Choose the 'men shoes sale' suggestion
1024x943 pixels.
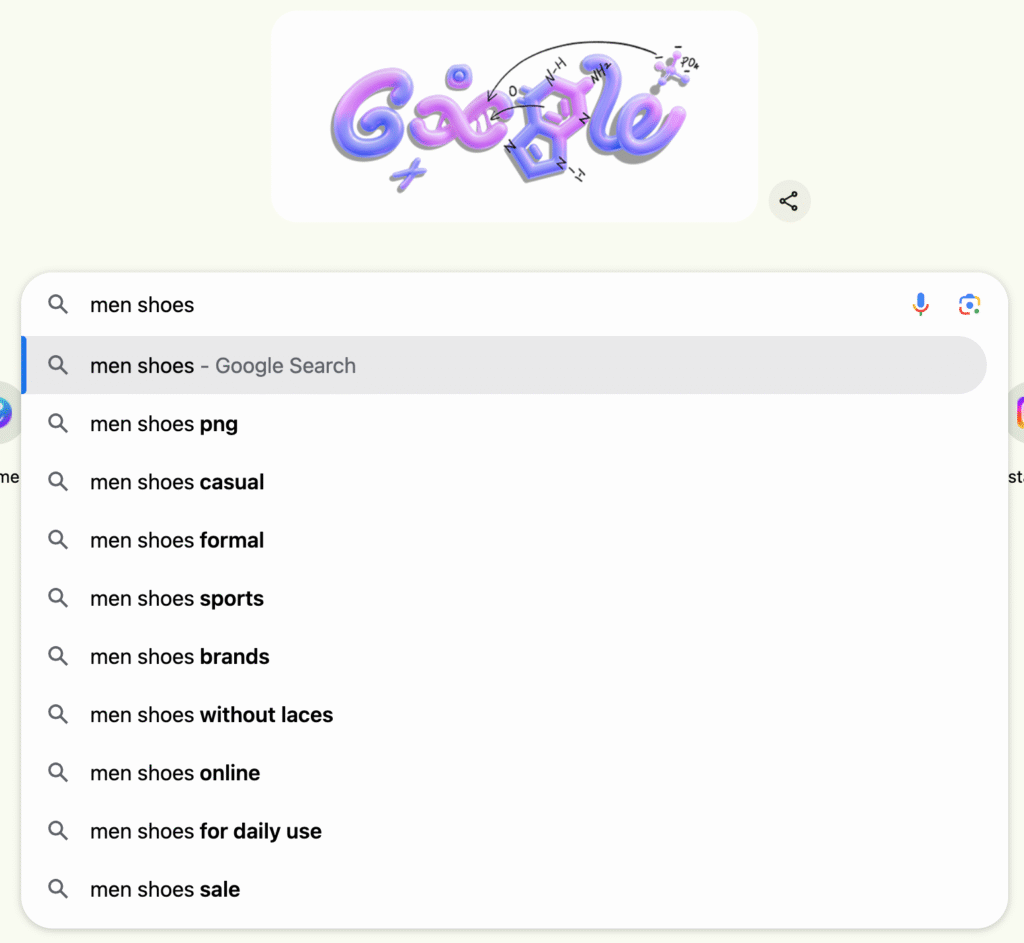pyautogui.click(x=164, y=889)
